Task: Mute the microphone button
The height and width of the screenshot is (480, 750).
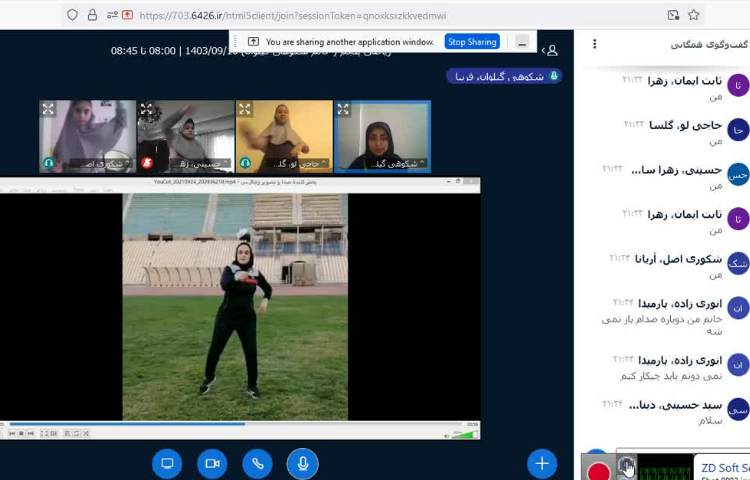Action: tap(302, 463)
